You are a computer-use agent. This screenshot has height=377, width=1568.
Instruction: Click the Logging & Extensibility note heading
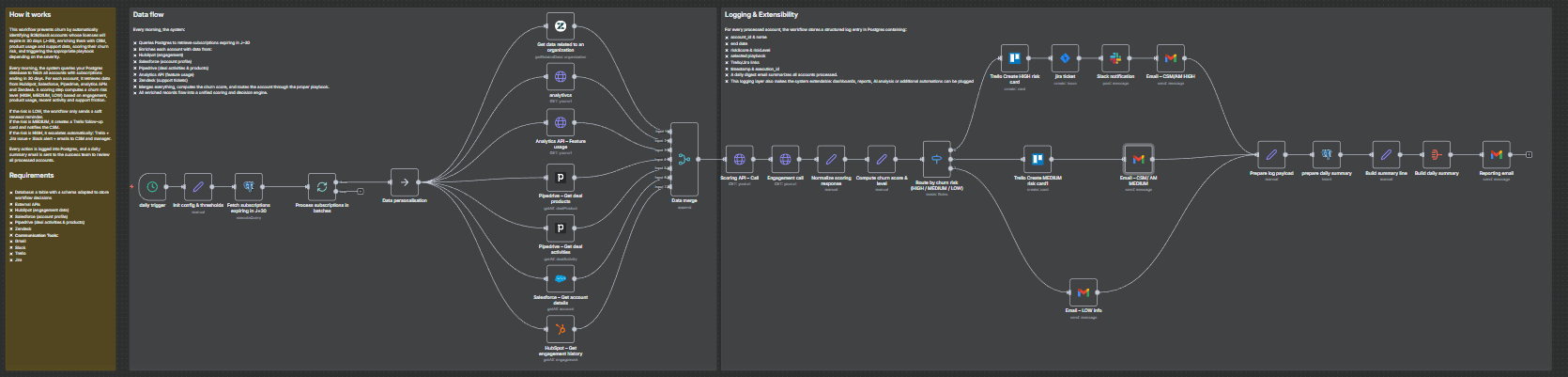761,15
